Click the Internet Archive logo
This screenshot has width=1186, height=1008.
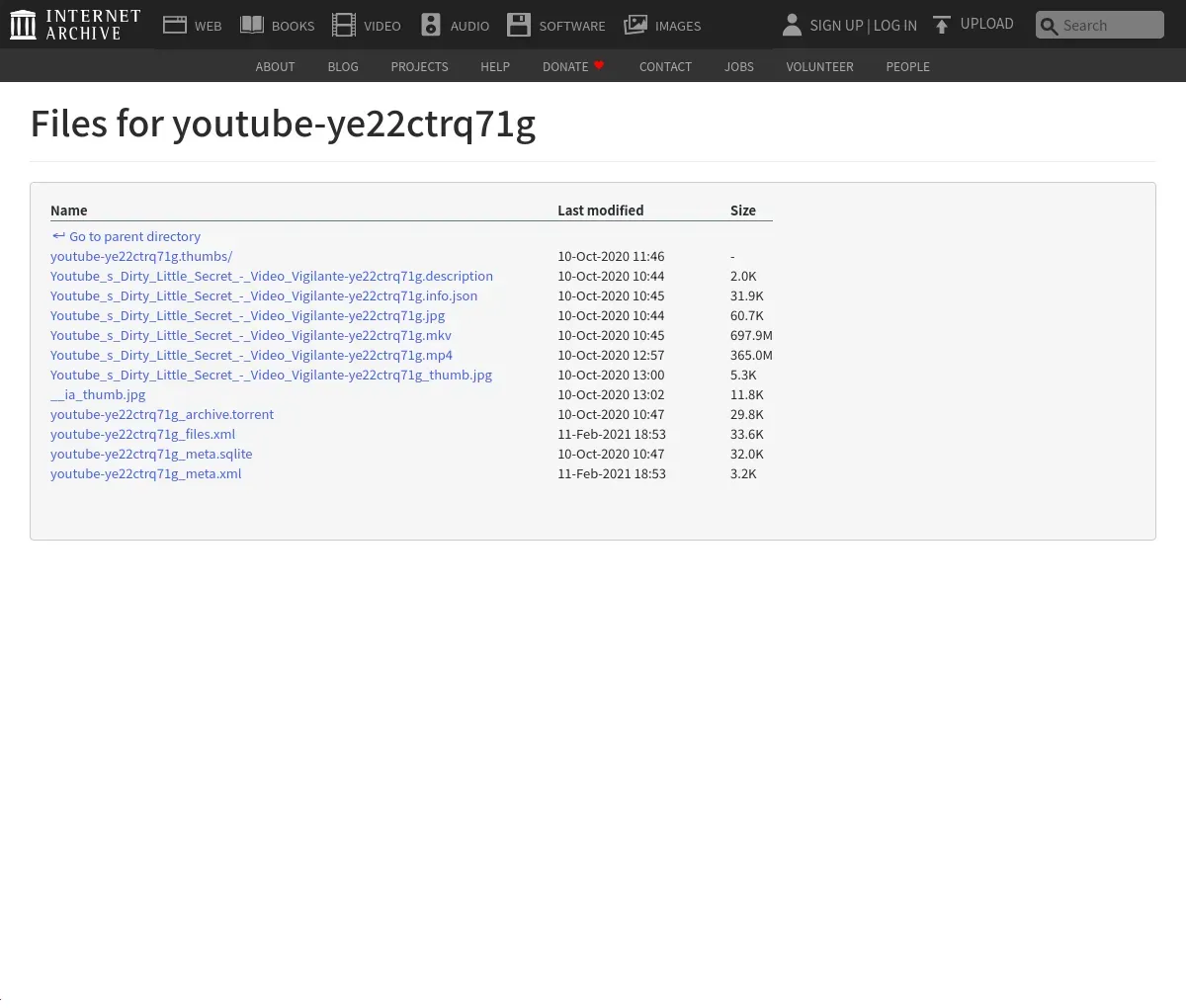[75, 25]
